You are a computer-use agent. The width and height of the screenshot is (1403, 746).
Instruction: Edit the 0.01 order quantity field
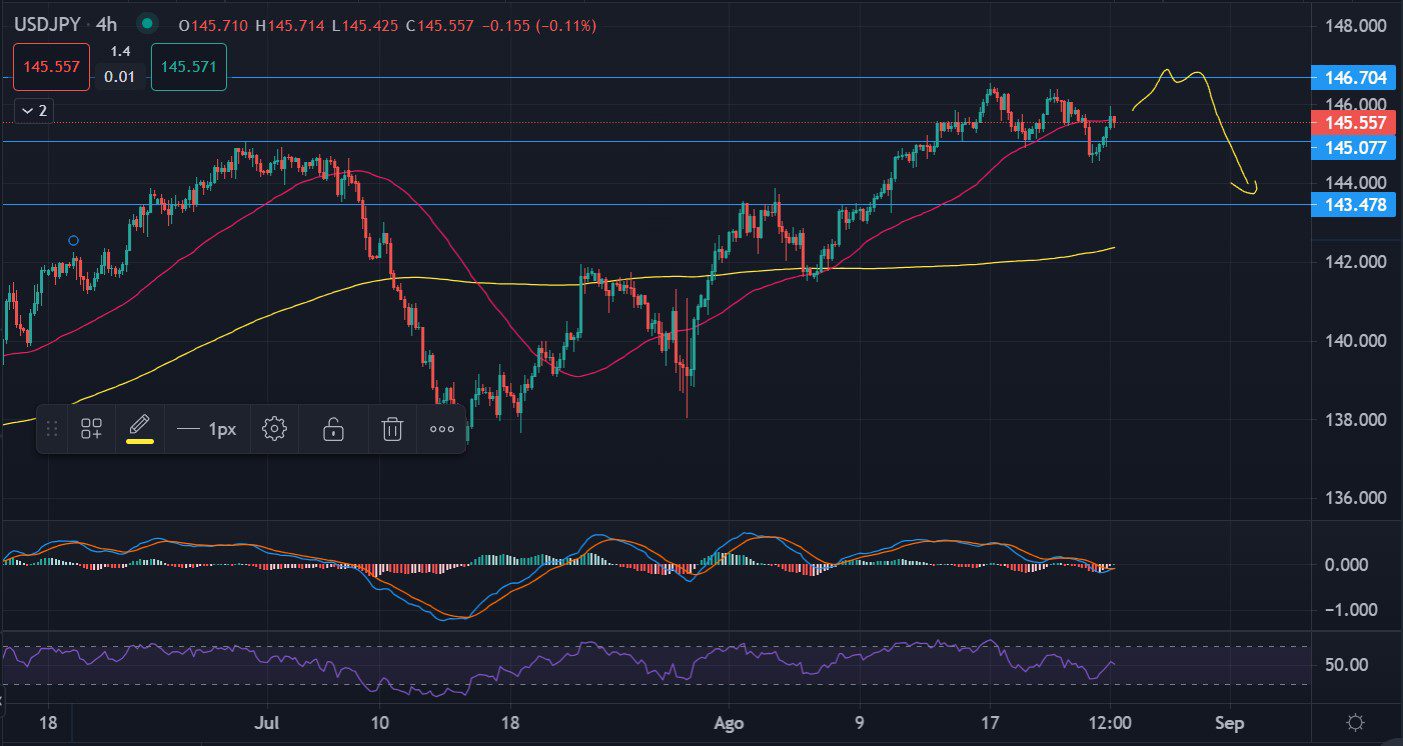(120, 77)
